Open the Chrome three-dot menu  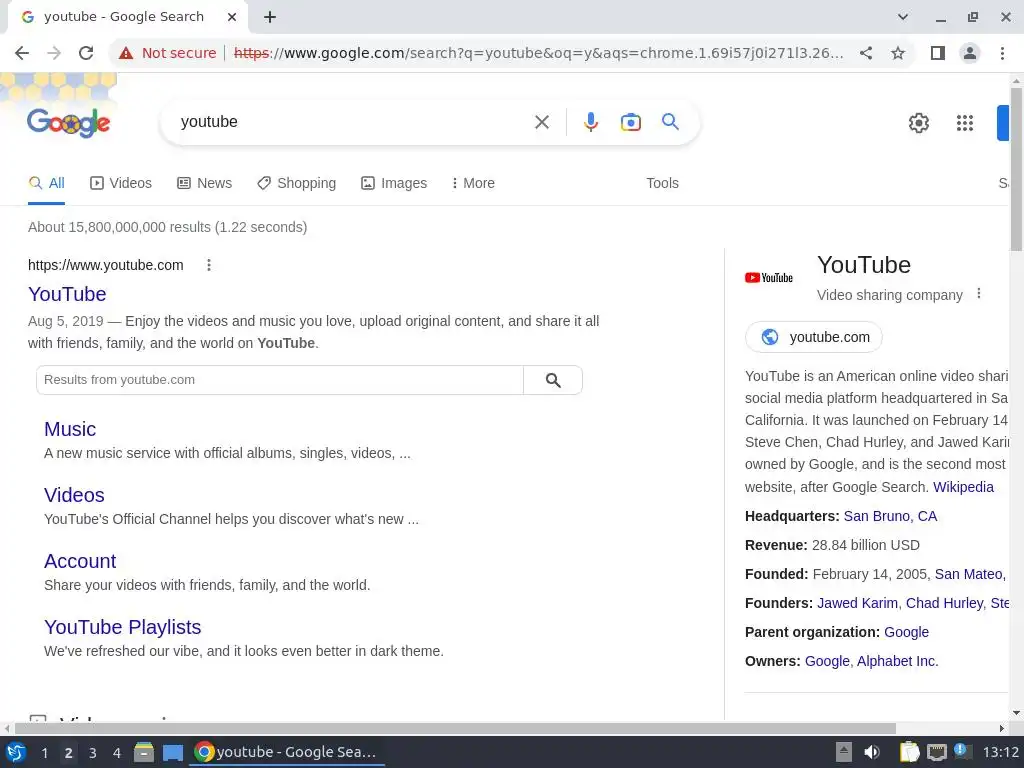click(1002, 53)
